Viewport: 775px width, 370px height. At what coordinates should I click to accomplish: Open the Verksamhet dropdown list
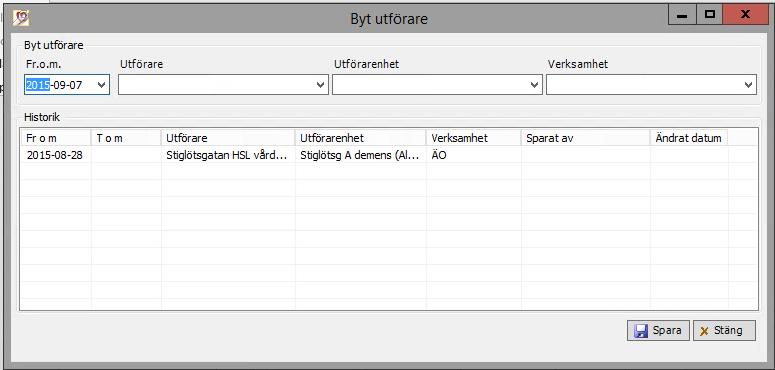(x=748, y=84)
